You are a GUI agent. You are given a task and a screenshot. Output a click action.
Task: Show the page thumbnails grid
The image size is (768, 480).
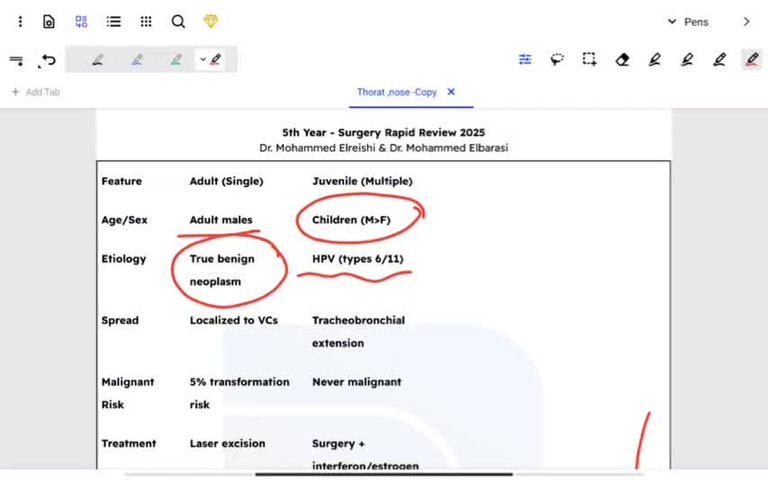click(x=146, y=22)
